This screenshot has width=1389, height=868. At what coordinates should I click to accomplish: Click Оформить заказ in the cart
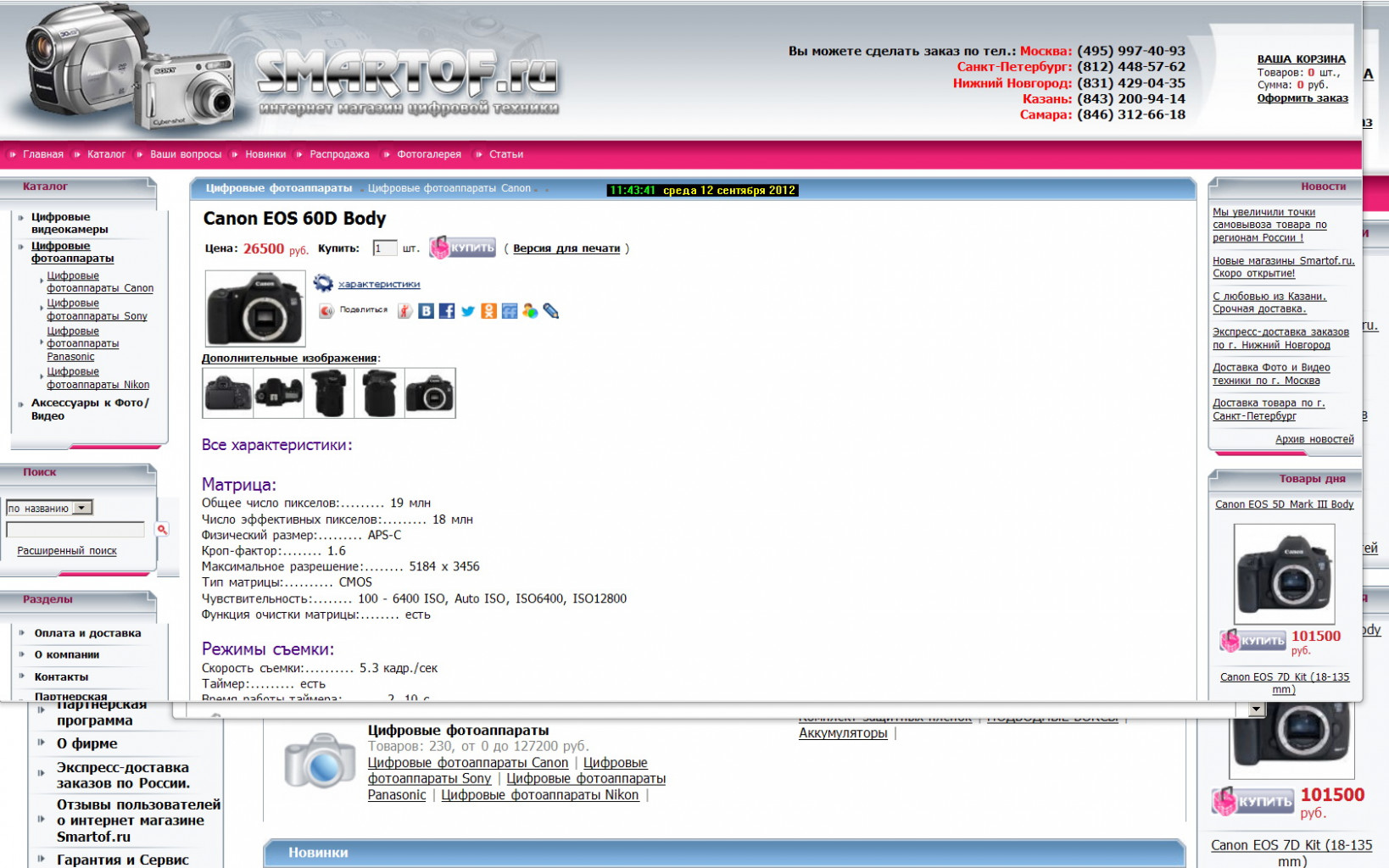(x=1302, y=98)
